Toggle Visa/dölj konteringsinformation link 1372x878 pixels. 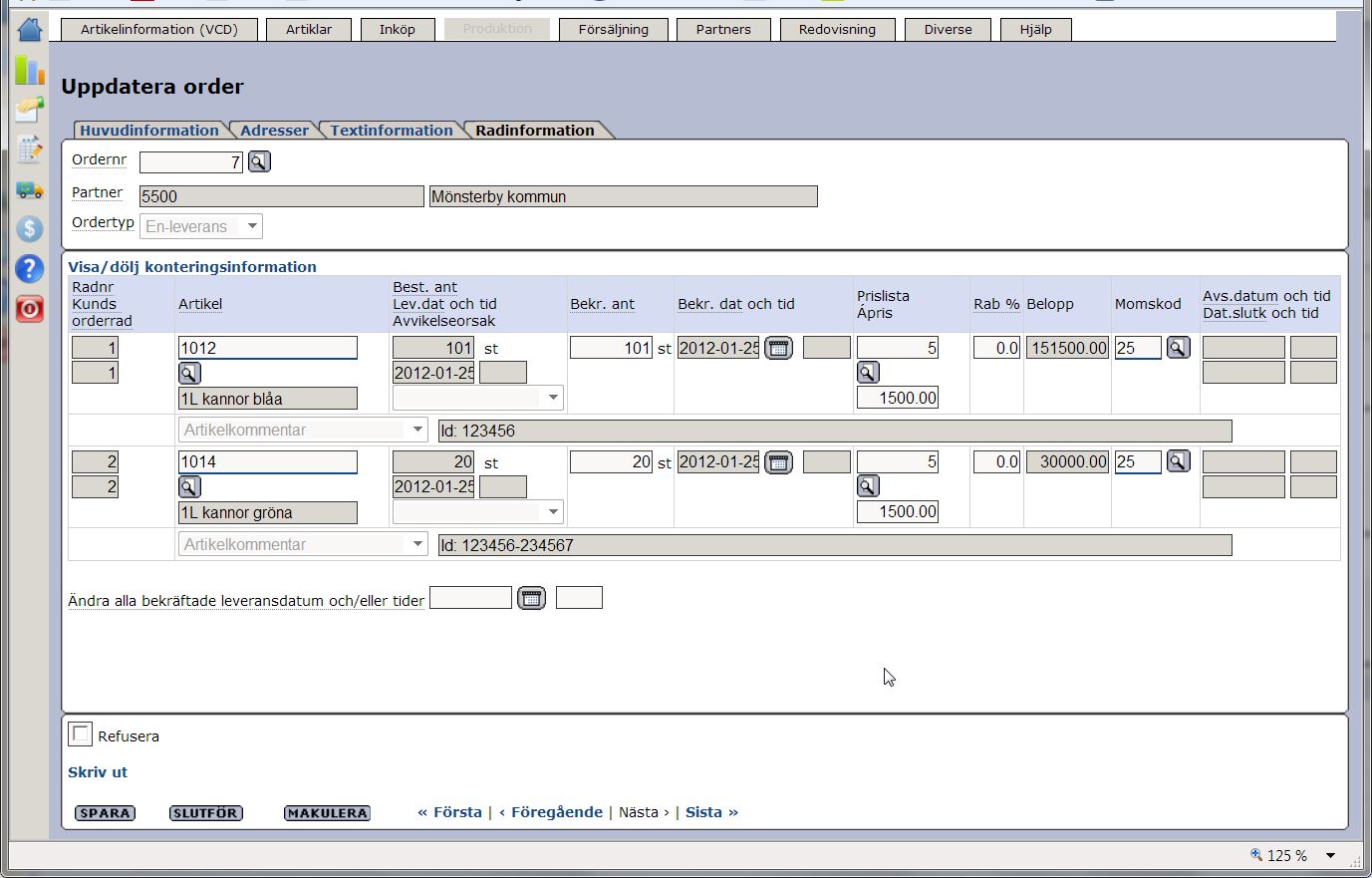pos(192,267)
